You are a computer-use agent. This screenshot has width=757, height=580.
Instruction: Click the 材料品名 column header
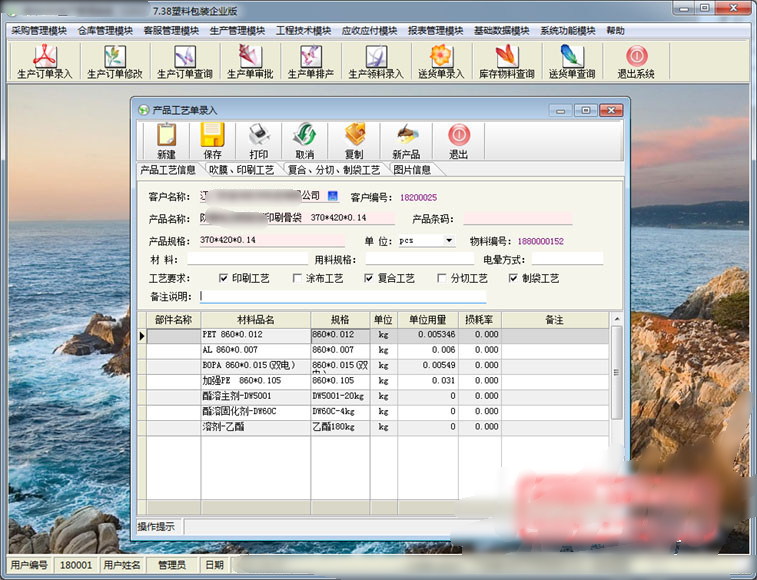tap(255, 320)
